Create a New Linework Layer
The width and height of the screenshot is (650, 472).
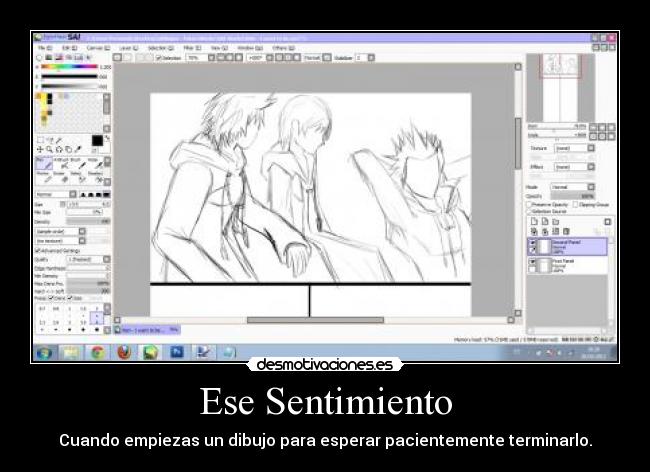(x=545, y=222)
